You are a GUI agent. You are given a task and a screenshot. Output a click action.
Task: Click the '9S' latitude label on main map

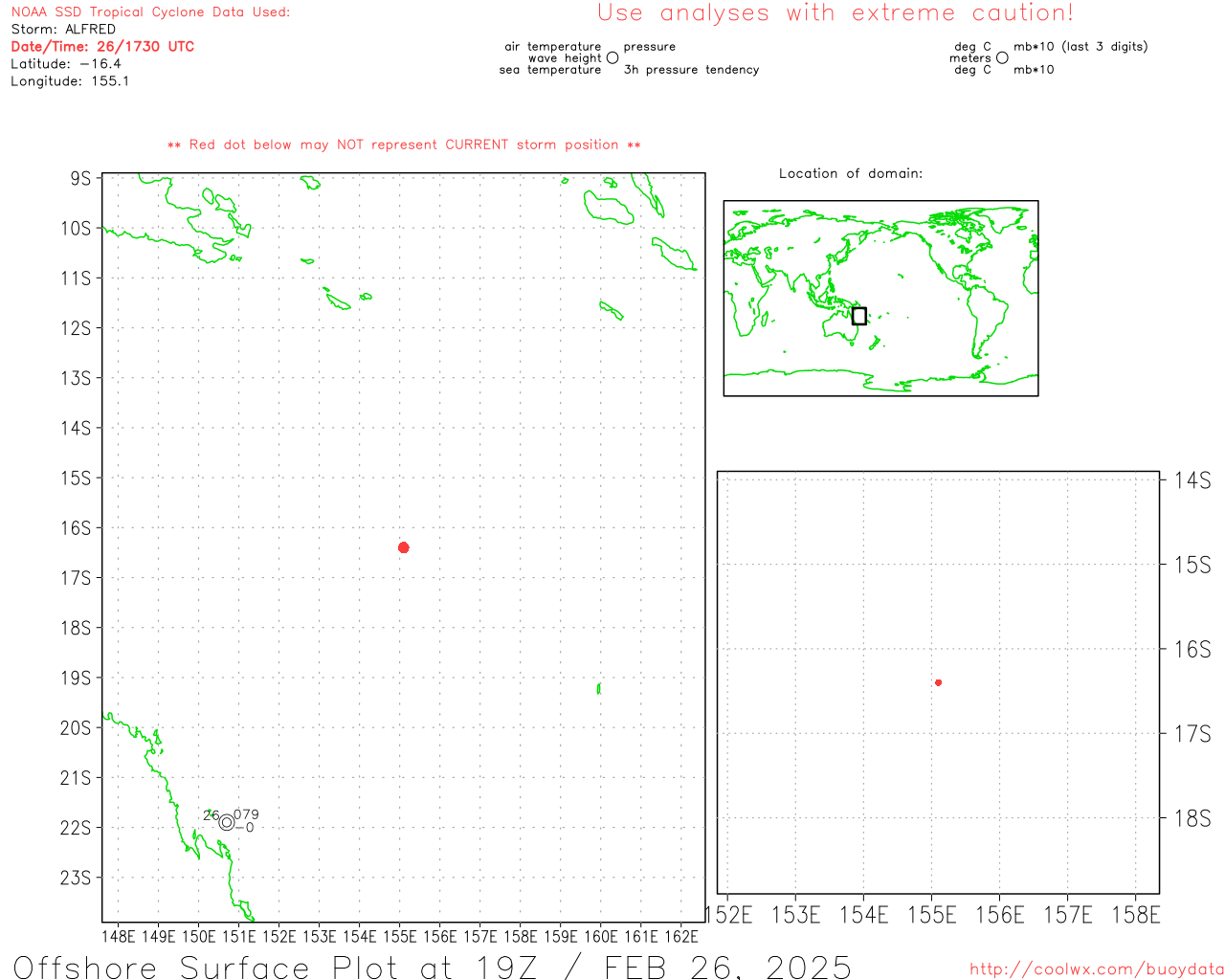tap(80, 179)
